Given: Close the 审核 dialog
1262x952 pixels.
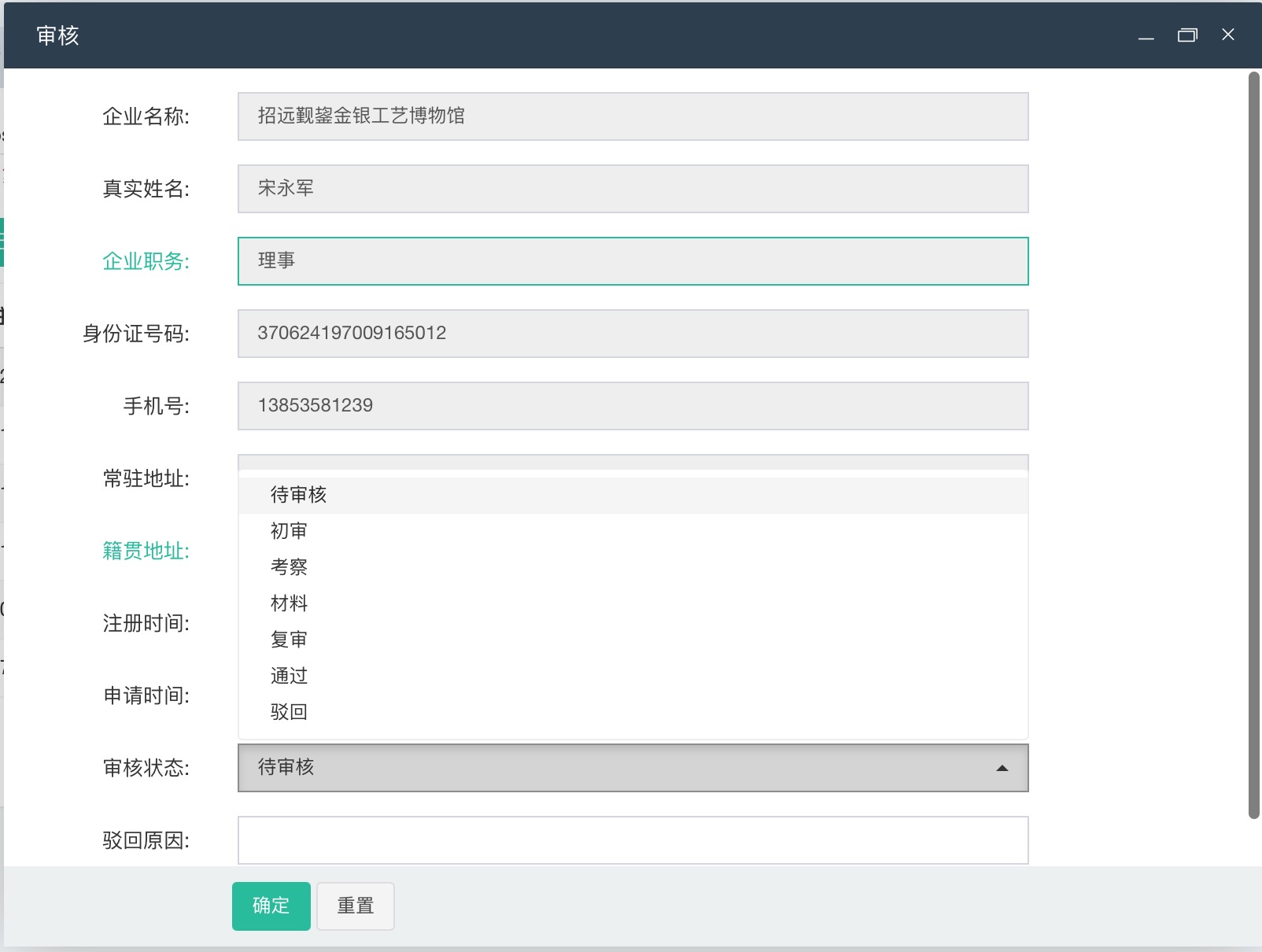Looking at the screenshot, I should click(x=1227, y=35).
